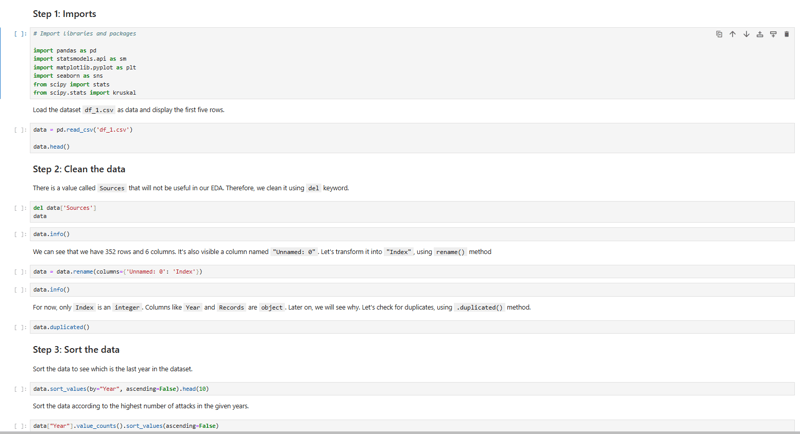Click the 'There is a value called Sources' paragraph
This screenshot has height=434, width=800.
[x=191, y=188]
